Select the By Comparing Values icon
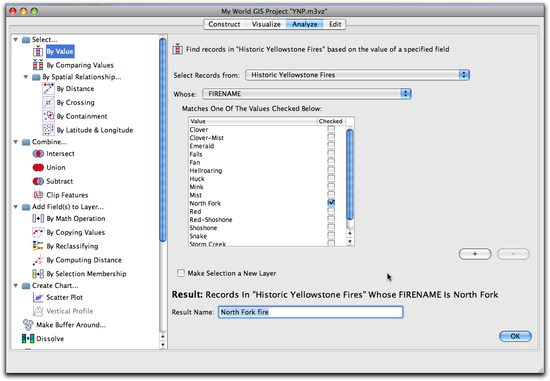 click(38, 65)
